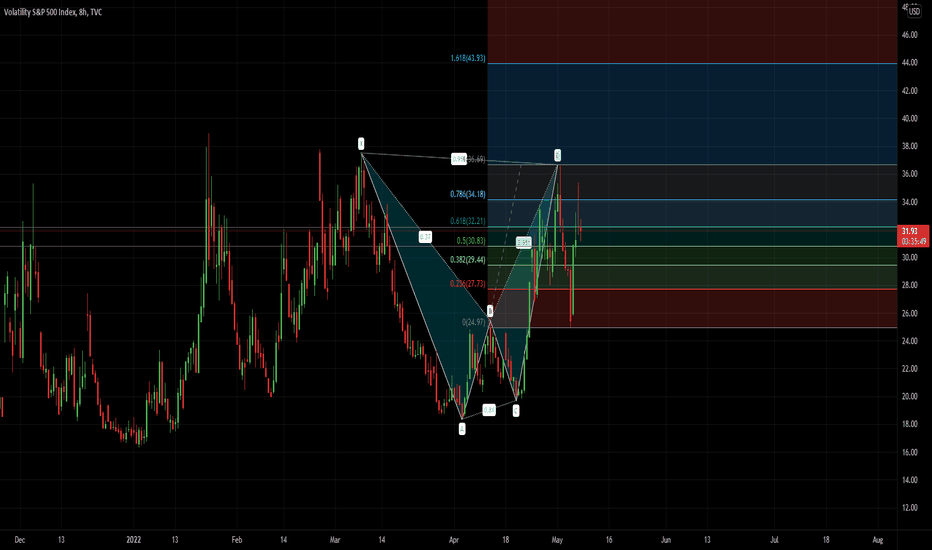Click the Fibonacci label 0.236(27.73)
This screenshot has height=550, width=932.
[x=468, y=284]
